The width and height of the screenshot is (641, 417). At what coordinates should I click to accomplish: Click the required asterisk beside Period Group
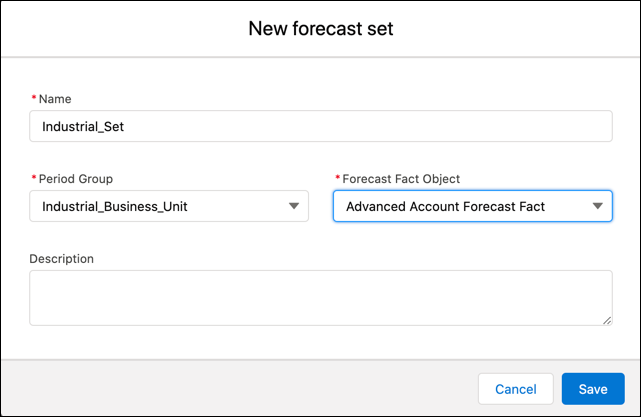(x=33, y=179)
